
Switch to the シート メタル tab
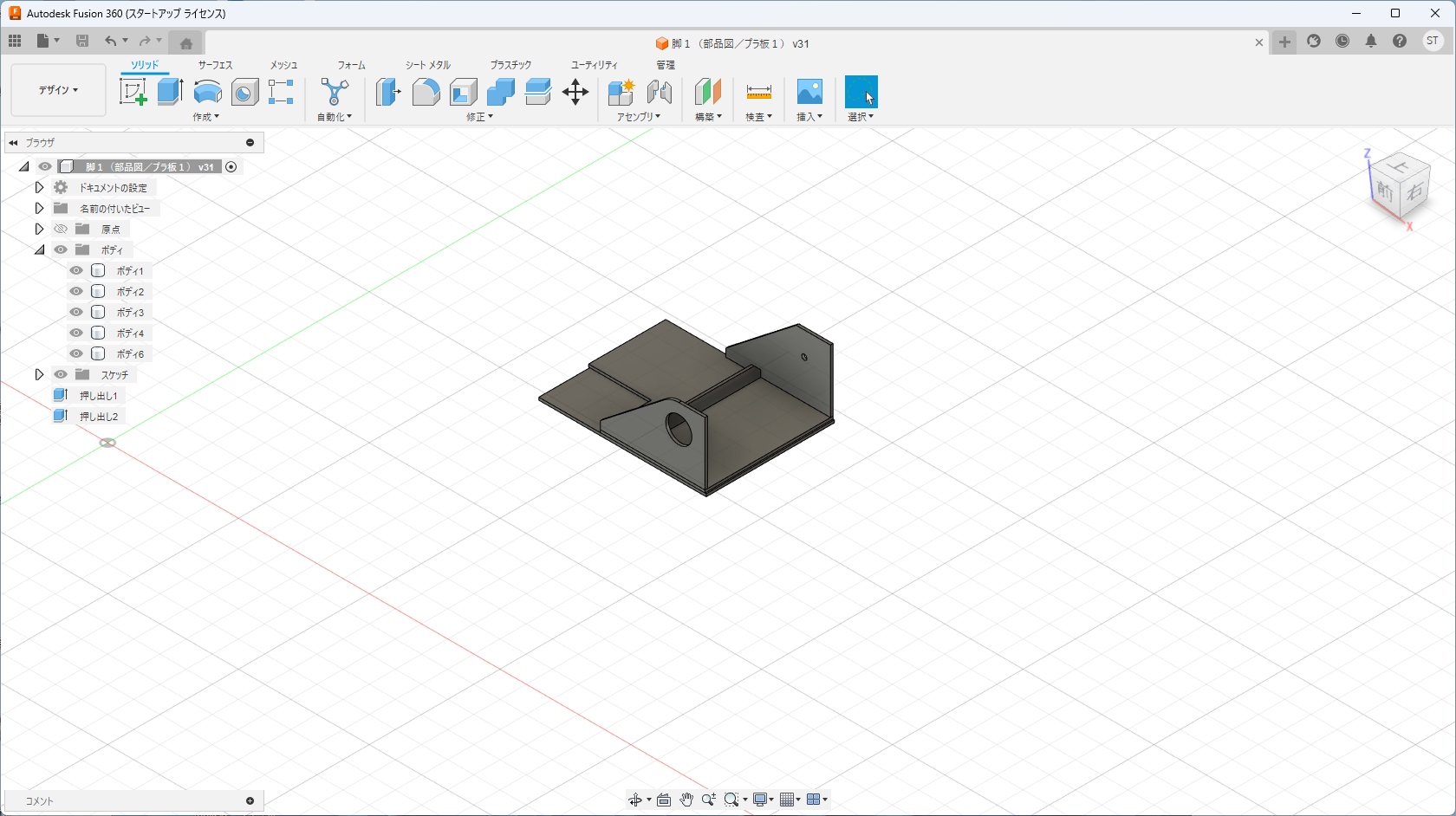click(428, 65)
